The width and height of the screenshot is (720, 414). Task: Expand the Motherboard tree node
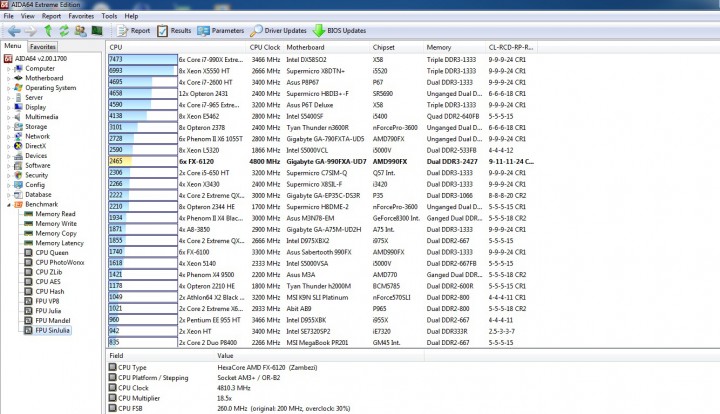(8, 78)
